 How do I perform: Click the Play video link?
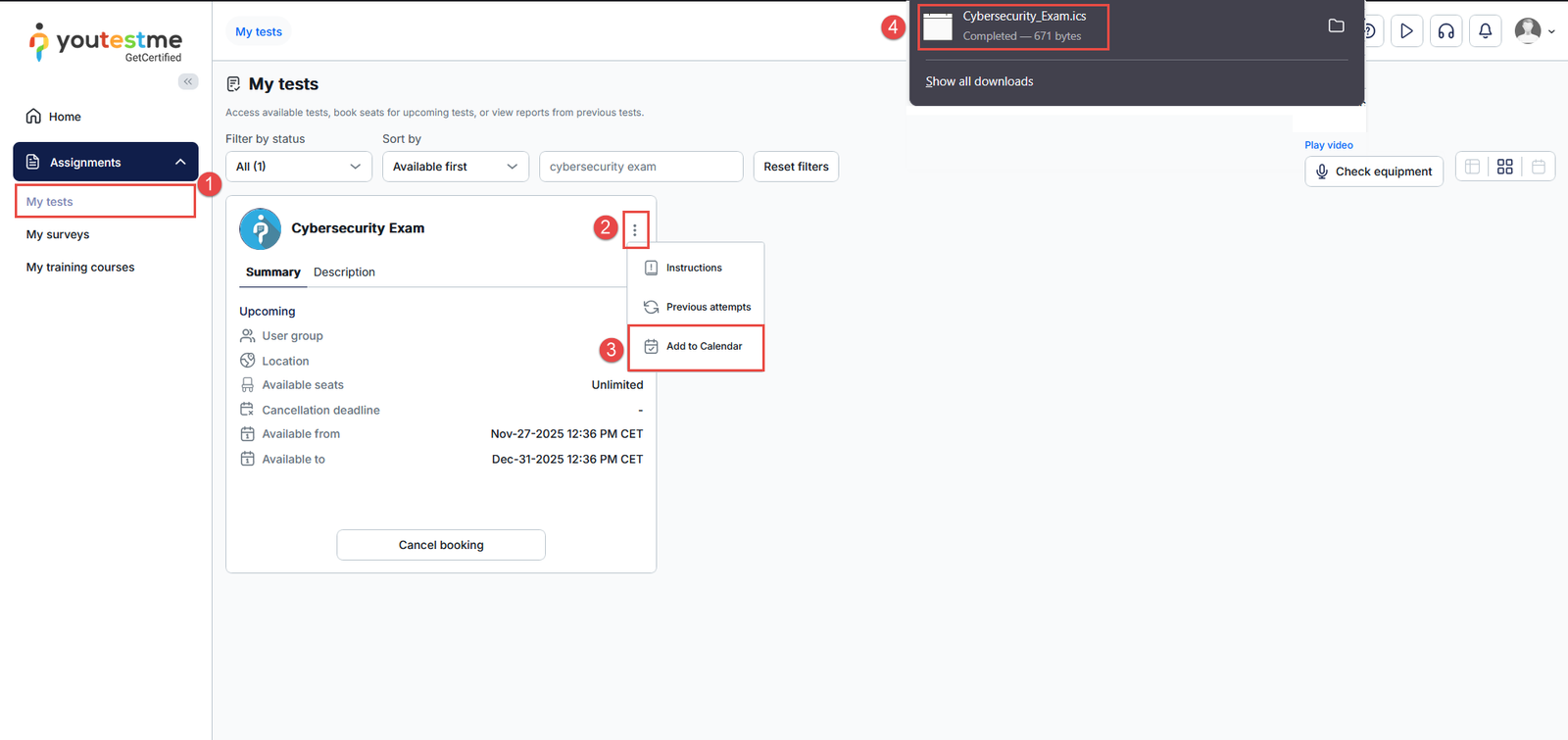click(x=1328, y=145)
